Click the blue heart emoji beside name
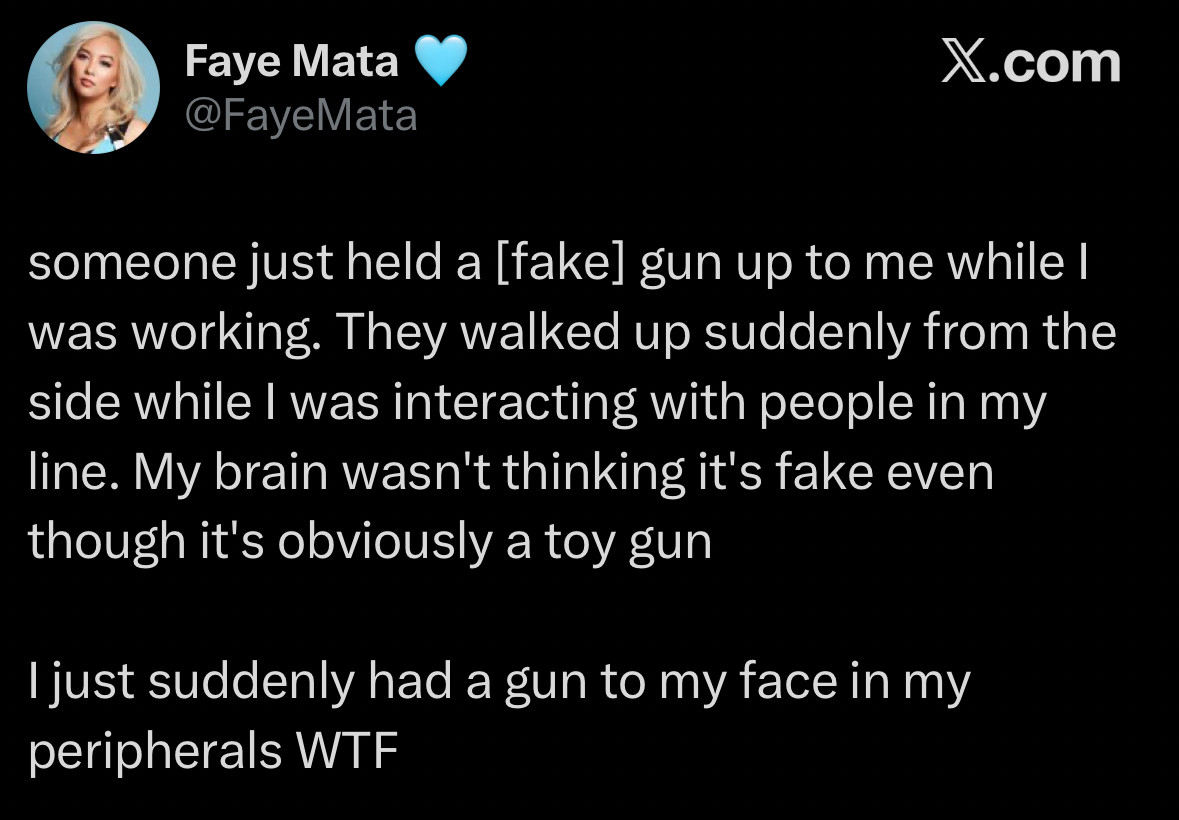The image size is (1179, 820). pyautogui.click(x=440, y=65)
